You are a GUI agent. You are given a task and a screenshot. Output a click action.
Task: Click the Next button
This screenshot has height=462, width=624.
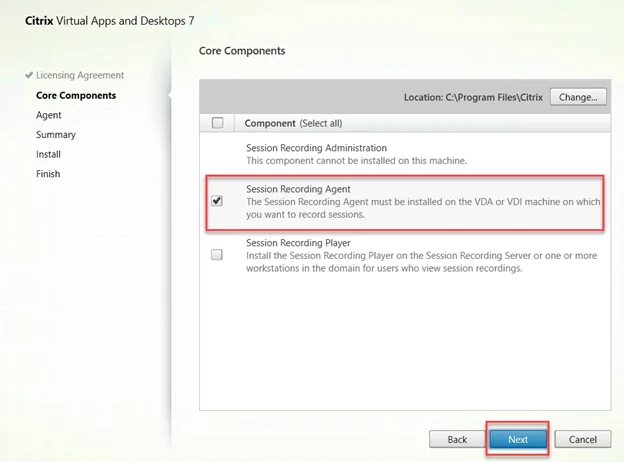pos(518,439)
